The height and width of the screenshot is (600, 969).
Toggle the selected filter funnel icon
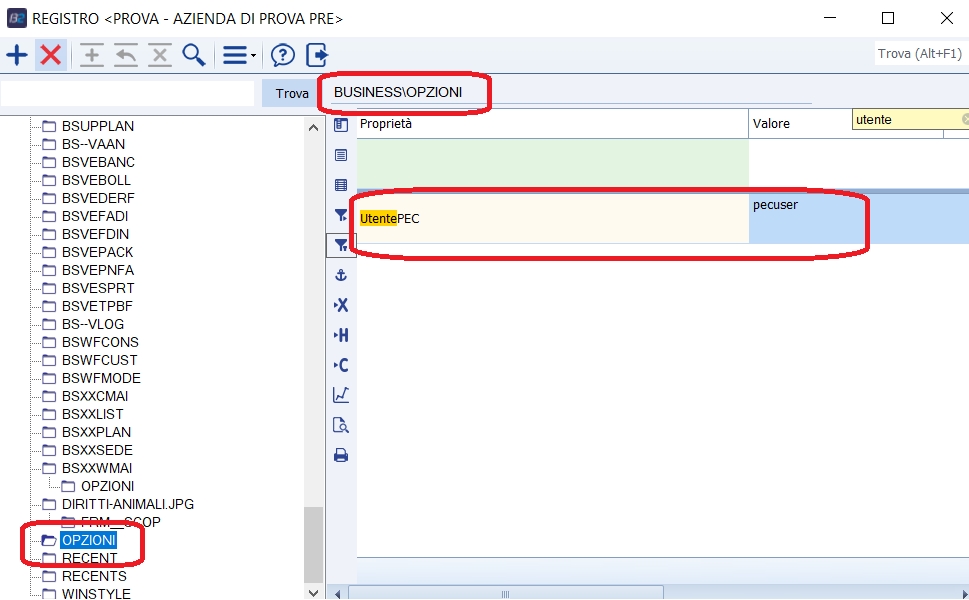[x=341, y=245]
